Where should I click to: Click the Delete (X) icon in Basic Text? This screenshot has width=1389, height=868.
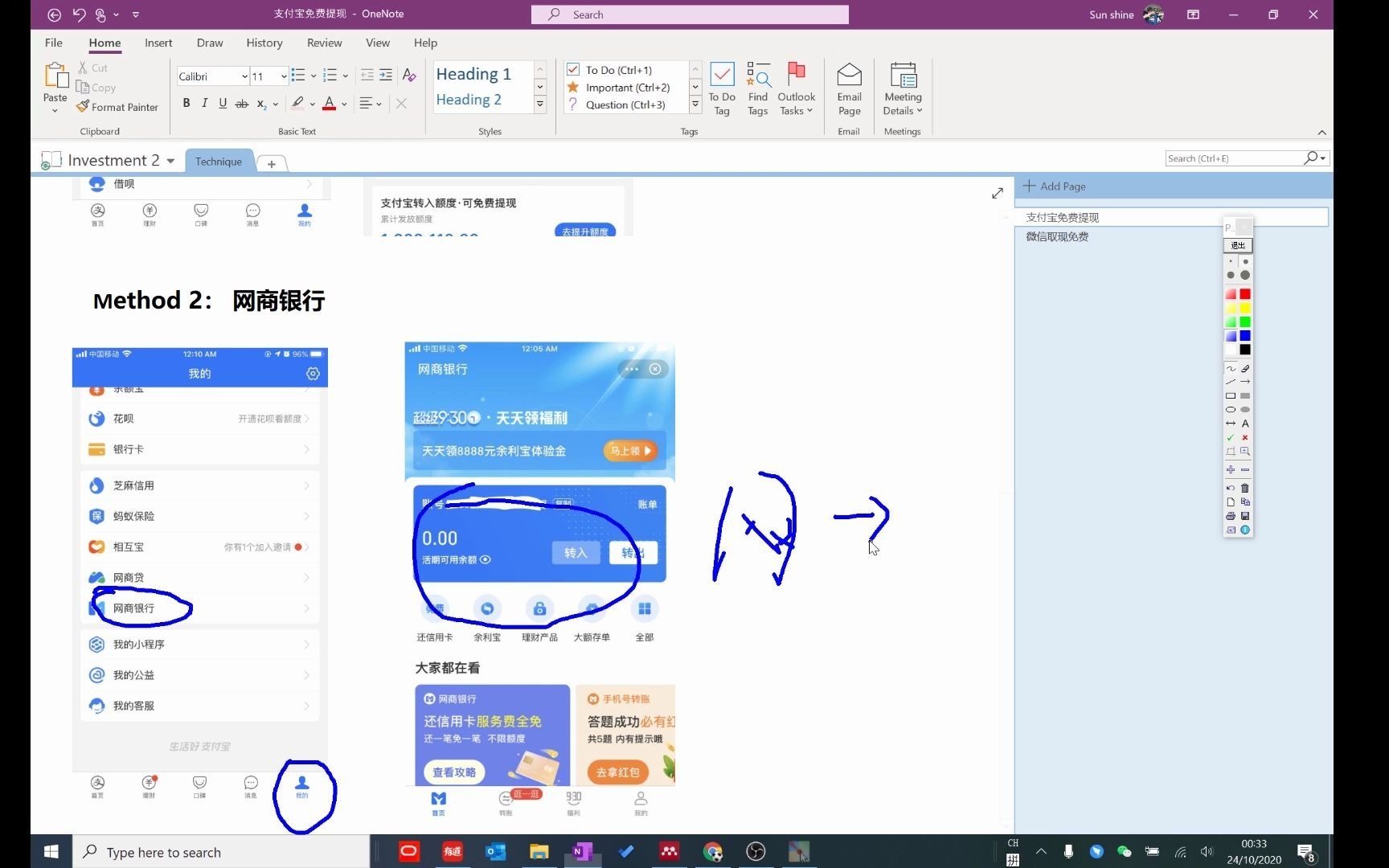tap(401, 103)
